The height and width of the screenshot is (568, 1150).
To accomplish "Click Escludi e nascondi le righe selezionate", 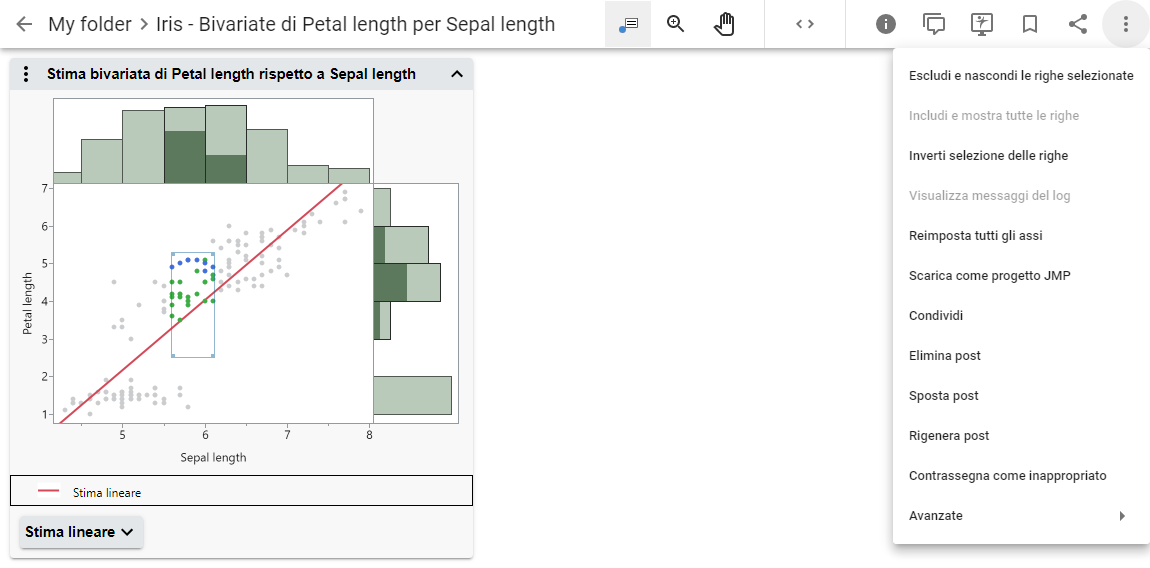I will (1021, 76).
